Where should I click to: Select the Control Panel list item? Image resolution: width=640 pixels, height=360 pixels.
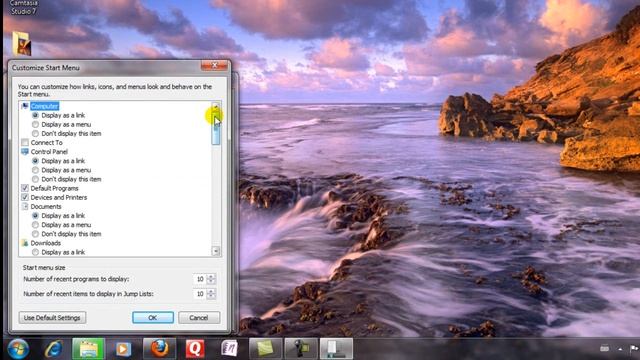(49, 152)
